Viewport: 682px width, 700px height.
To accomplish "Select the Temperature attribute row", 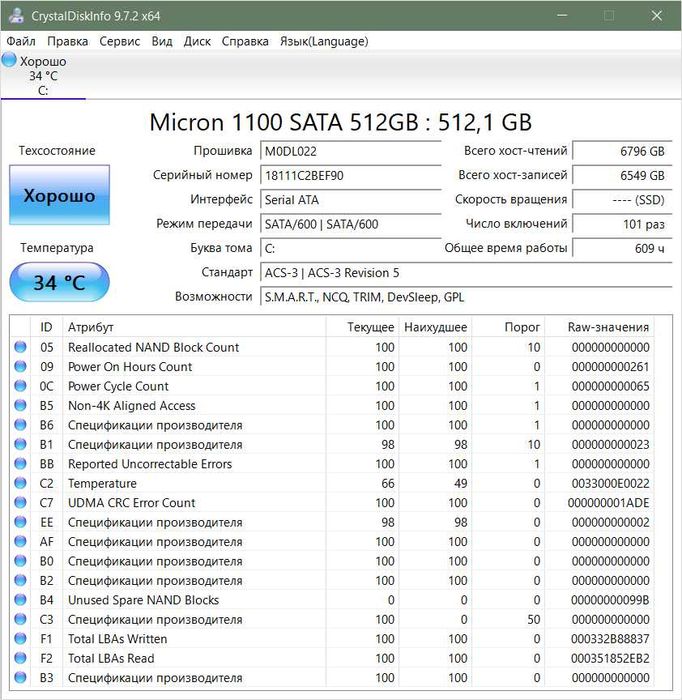I will pos(332,483).
